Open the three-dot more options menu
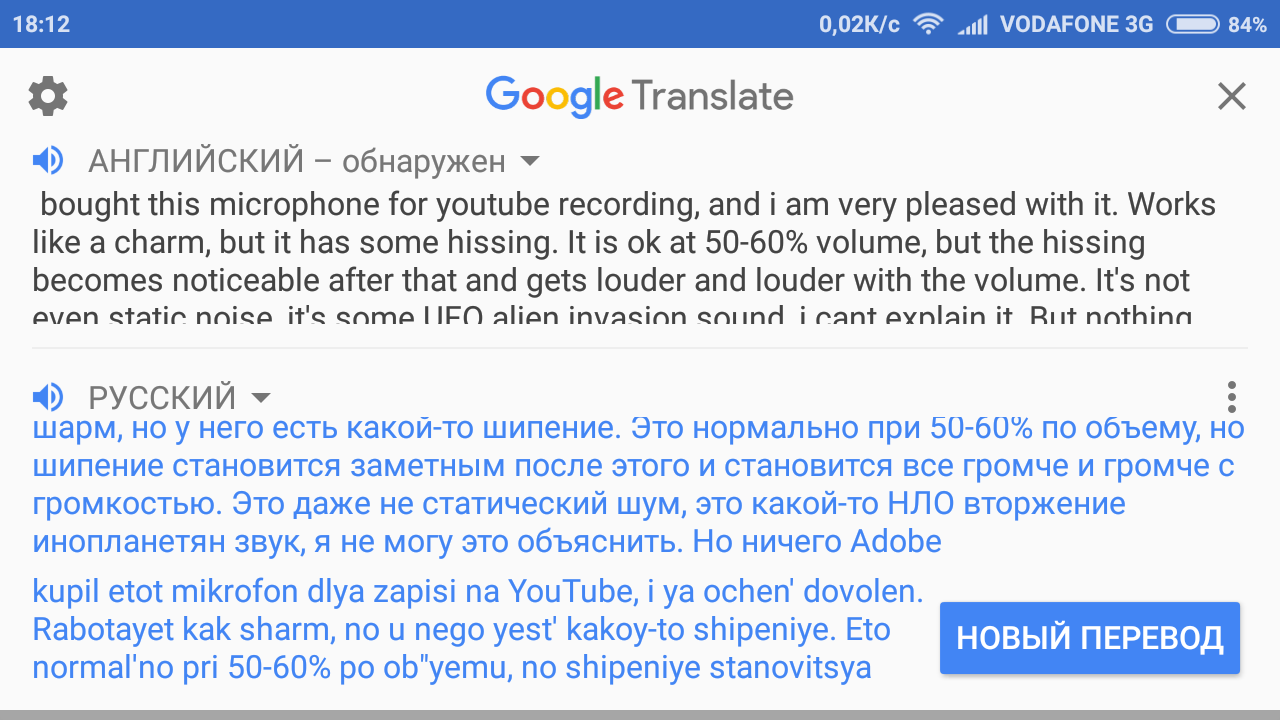1280x720 pixels. (x=1231, y=397)
